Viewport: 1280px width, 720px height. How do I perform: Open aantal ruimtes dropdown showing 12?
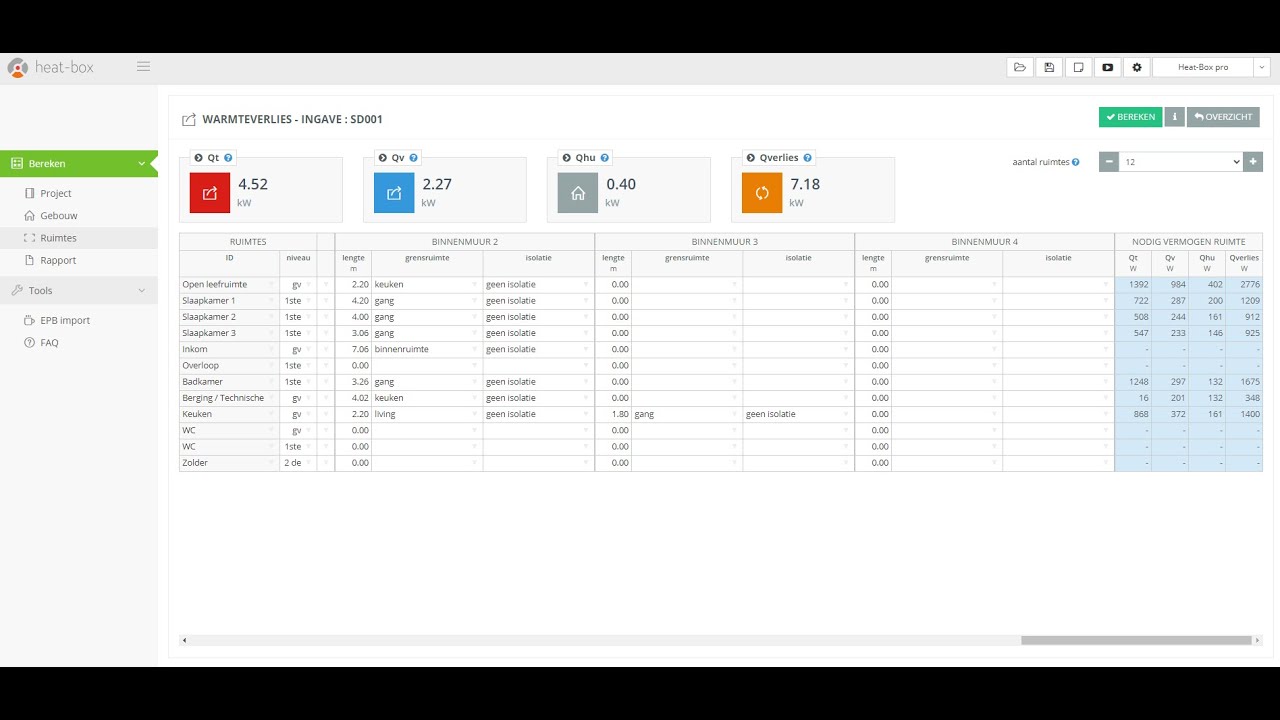1181,162
